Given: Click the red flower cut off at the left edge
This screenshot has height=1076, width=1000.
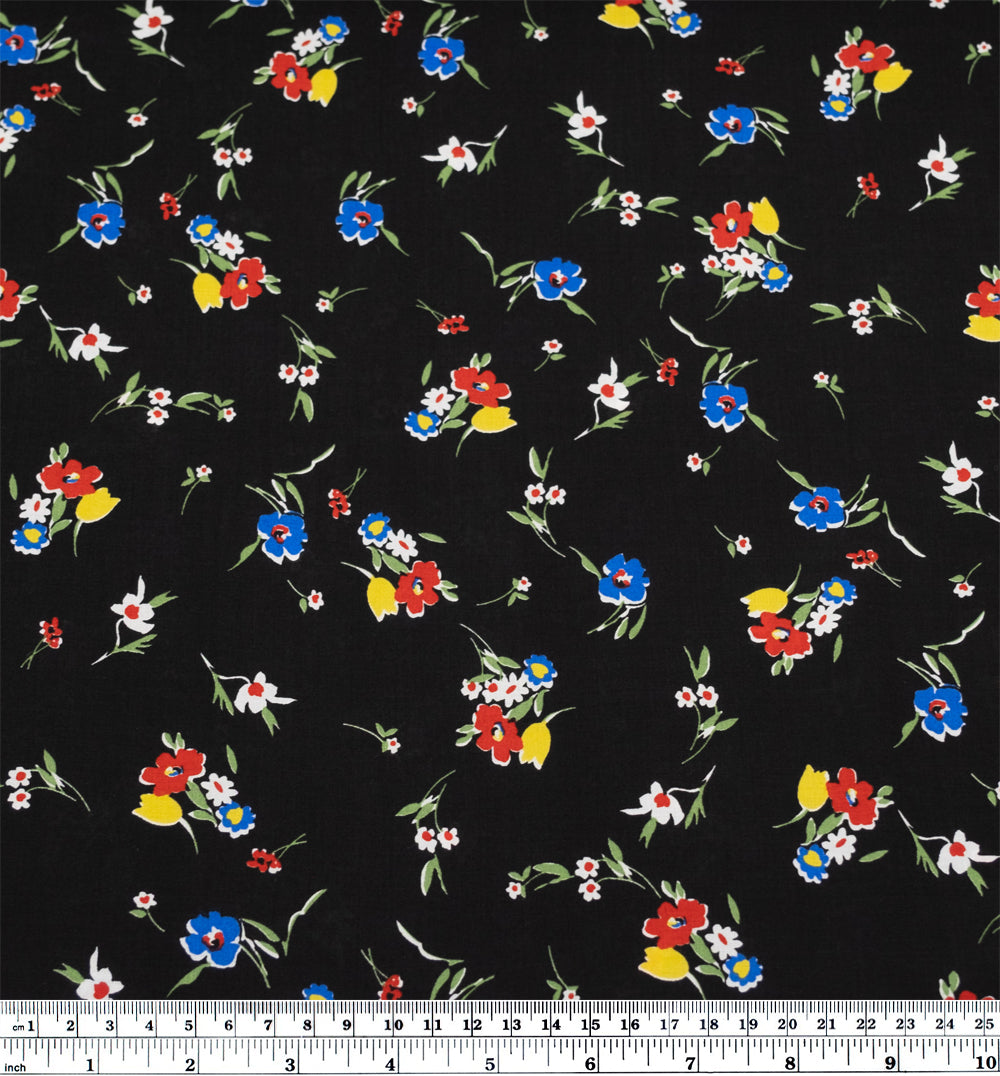Looking at the screenshot, I should pos(7,293).
